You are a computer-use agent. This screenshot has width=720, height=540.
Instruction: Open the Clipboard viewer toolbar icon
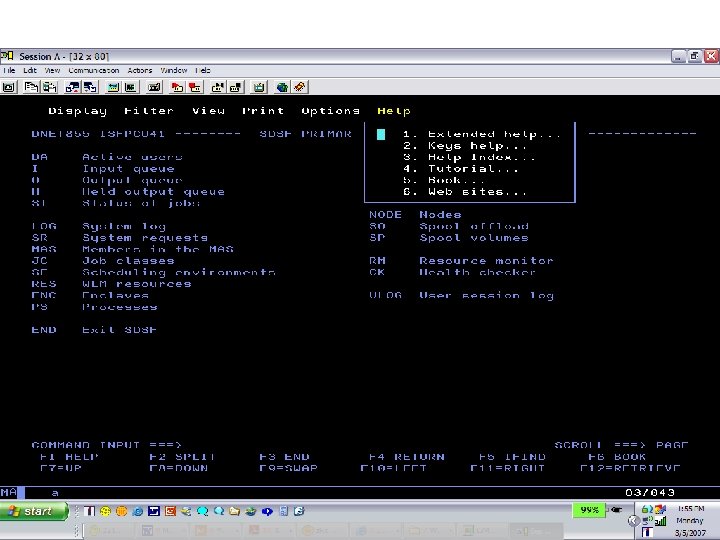point(259,87)
